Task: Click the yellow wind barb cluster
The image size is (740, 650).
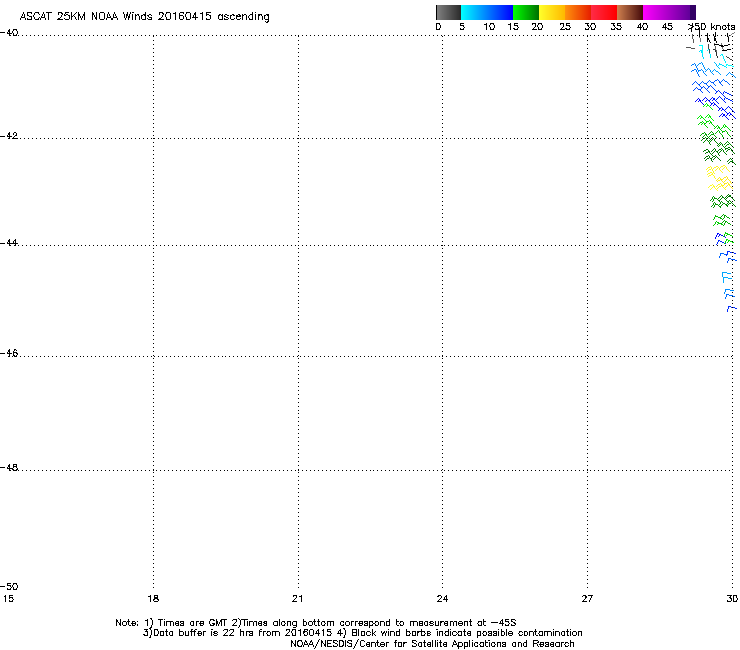Action: pyautogui.click(x=719, y=178)
